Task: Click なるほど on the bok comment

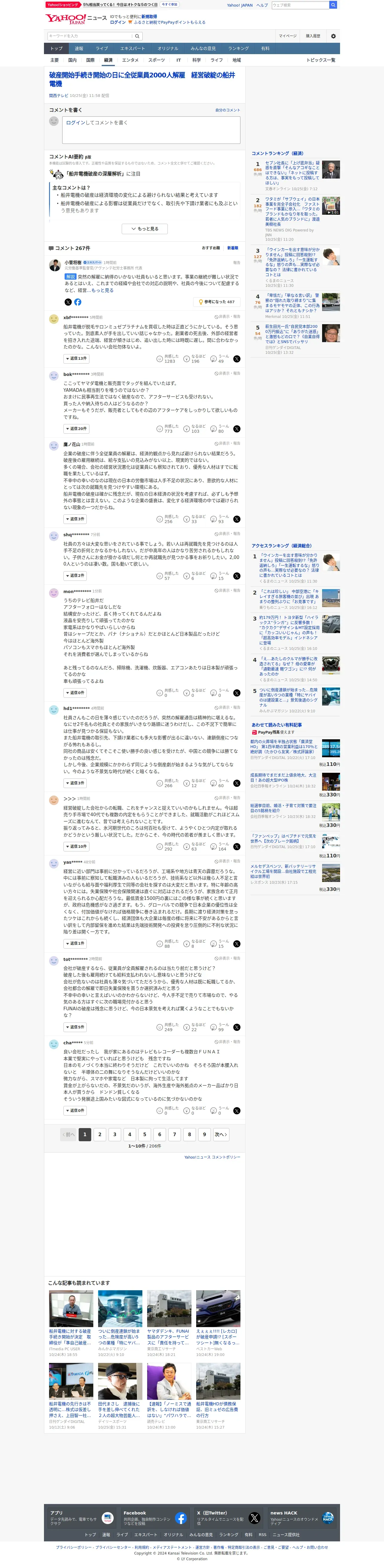Action: [x=195, y=429]
